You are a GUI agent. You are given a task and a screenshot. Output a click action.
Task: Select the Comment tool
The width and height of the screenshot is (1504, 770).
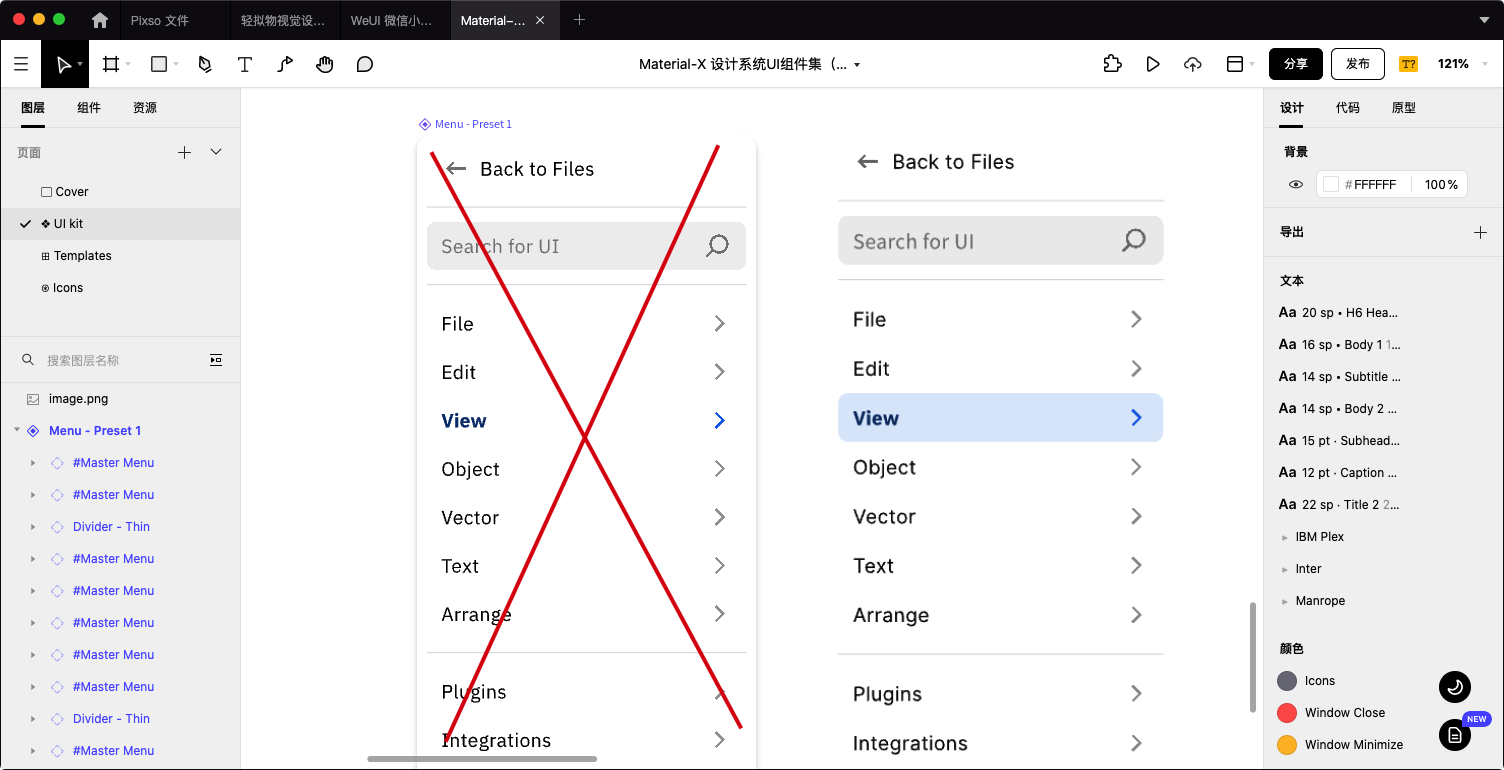(x=365, y=64)
